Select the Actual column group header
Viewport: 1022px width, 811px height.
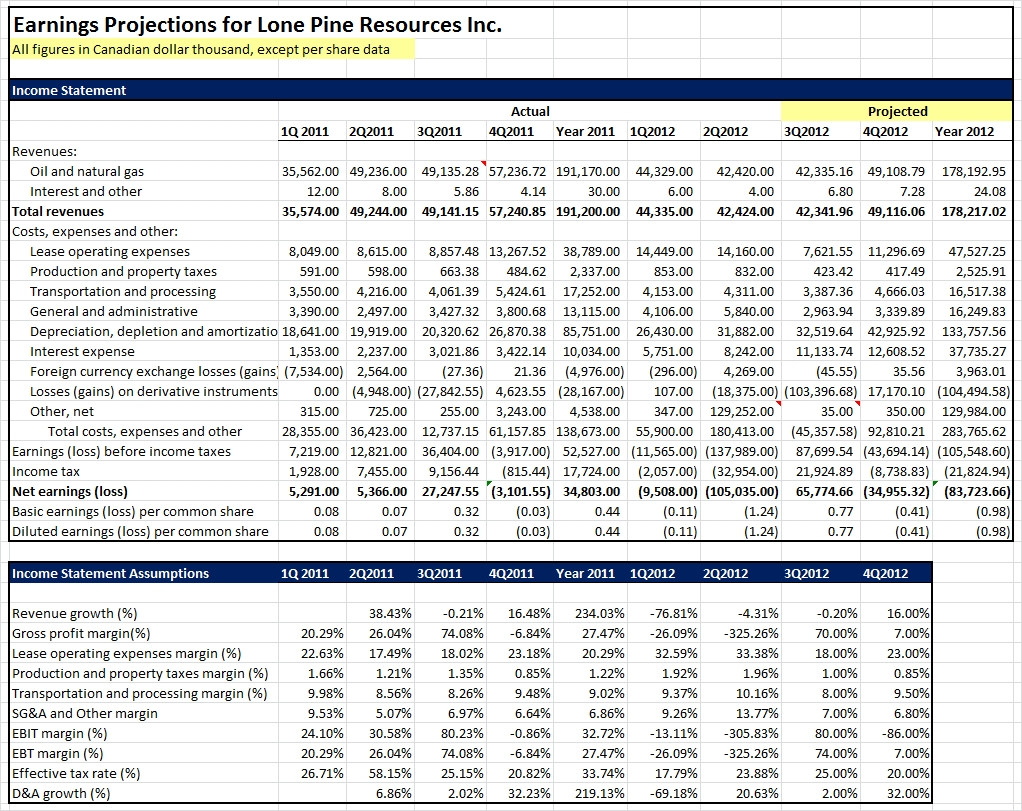tap(530, 111)
